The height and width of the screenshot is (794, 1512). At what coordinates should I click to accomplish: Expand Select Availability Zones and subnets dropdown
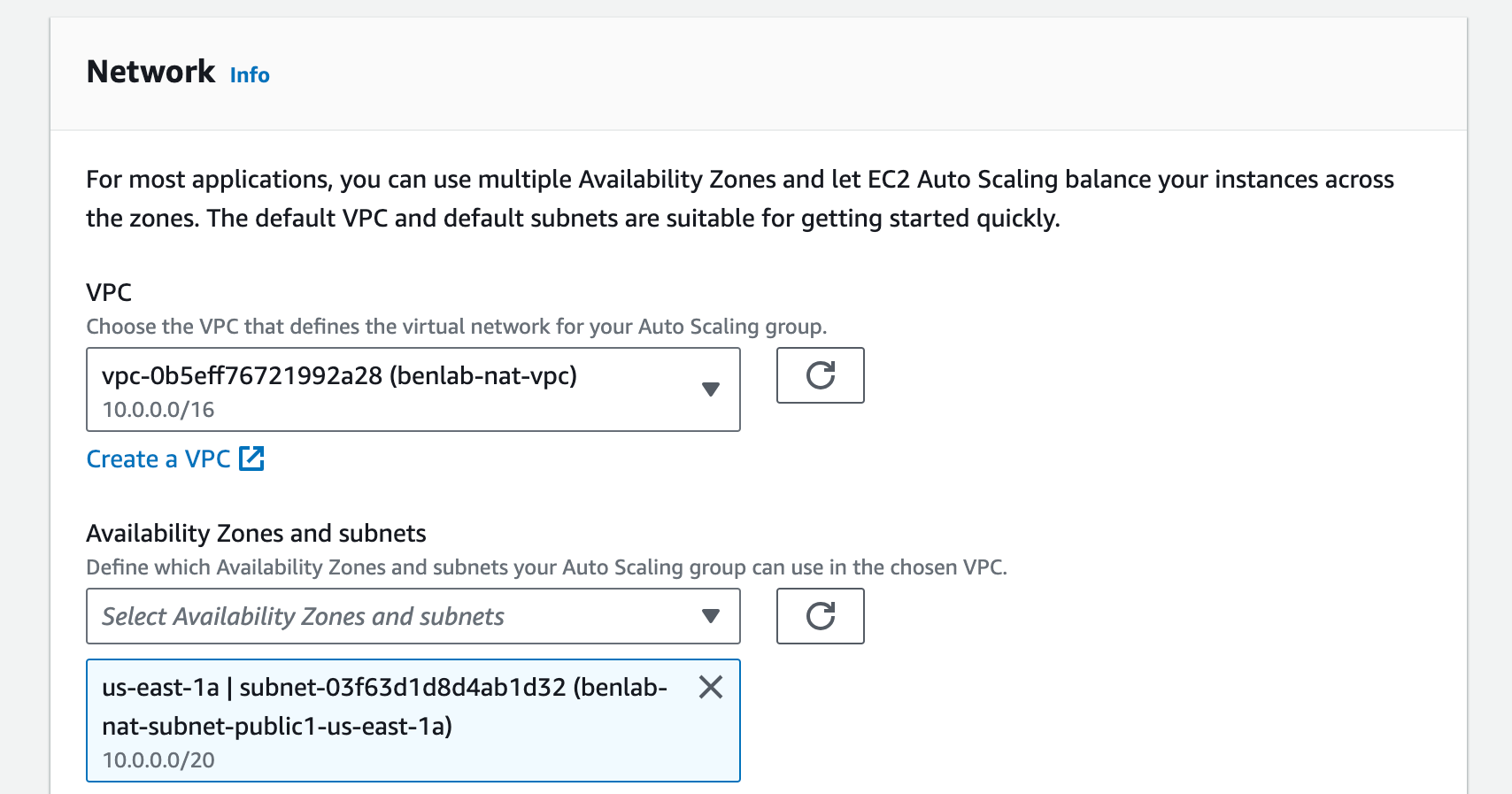pyautogui.click(x=413, y=616)
